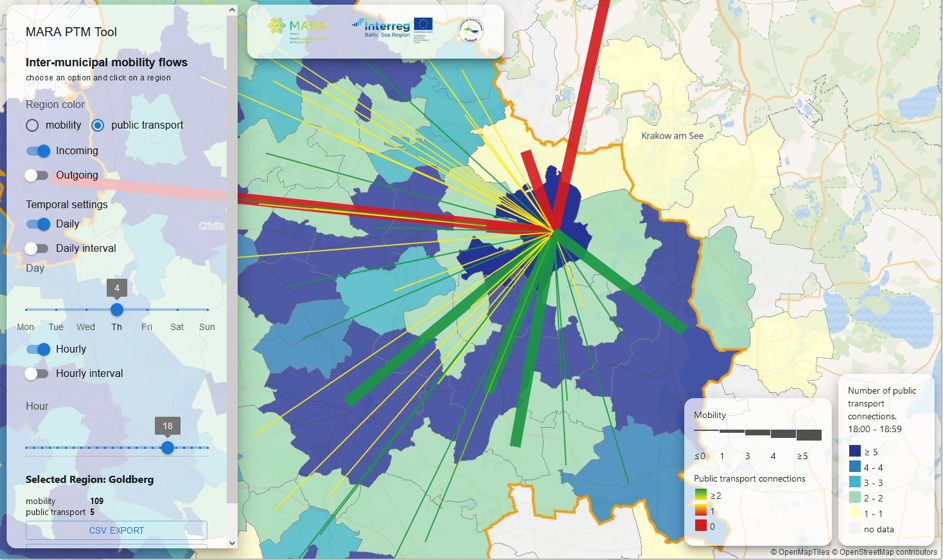The width and height of the screenshot is (943, 560).
Task: Click the dark blue ≥ 5 legend swatch
Action: [x=855, y=451]
